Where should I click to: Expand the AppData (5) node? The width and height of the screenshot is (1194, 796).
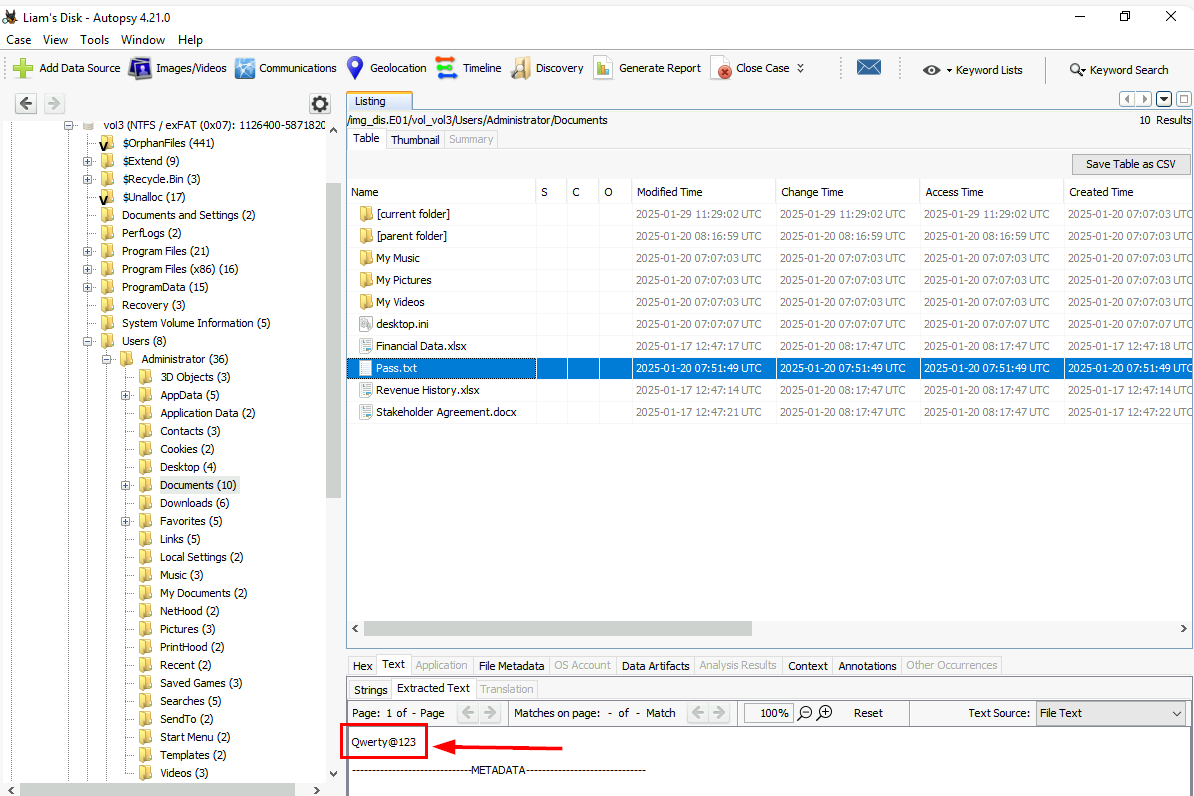(126, 395)
